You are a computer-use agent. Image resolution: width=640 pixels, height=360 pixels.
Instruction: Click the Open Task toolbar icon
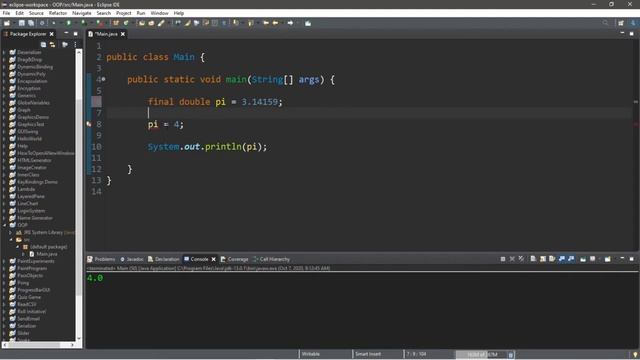tap(151, 23)
